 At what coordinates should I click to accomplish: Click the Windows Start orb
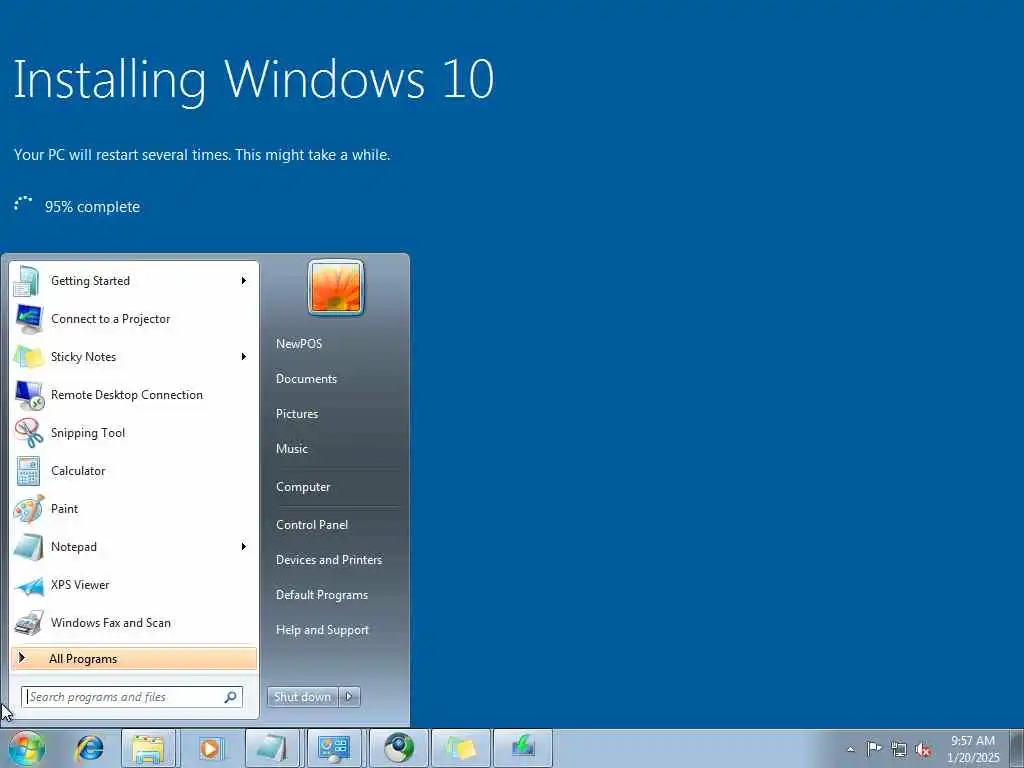click(27, 748)
